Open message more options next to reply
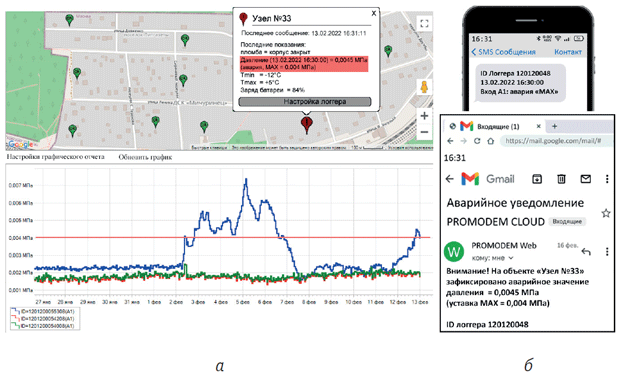 (x=607, y=251)
